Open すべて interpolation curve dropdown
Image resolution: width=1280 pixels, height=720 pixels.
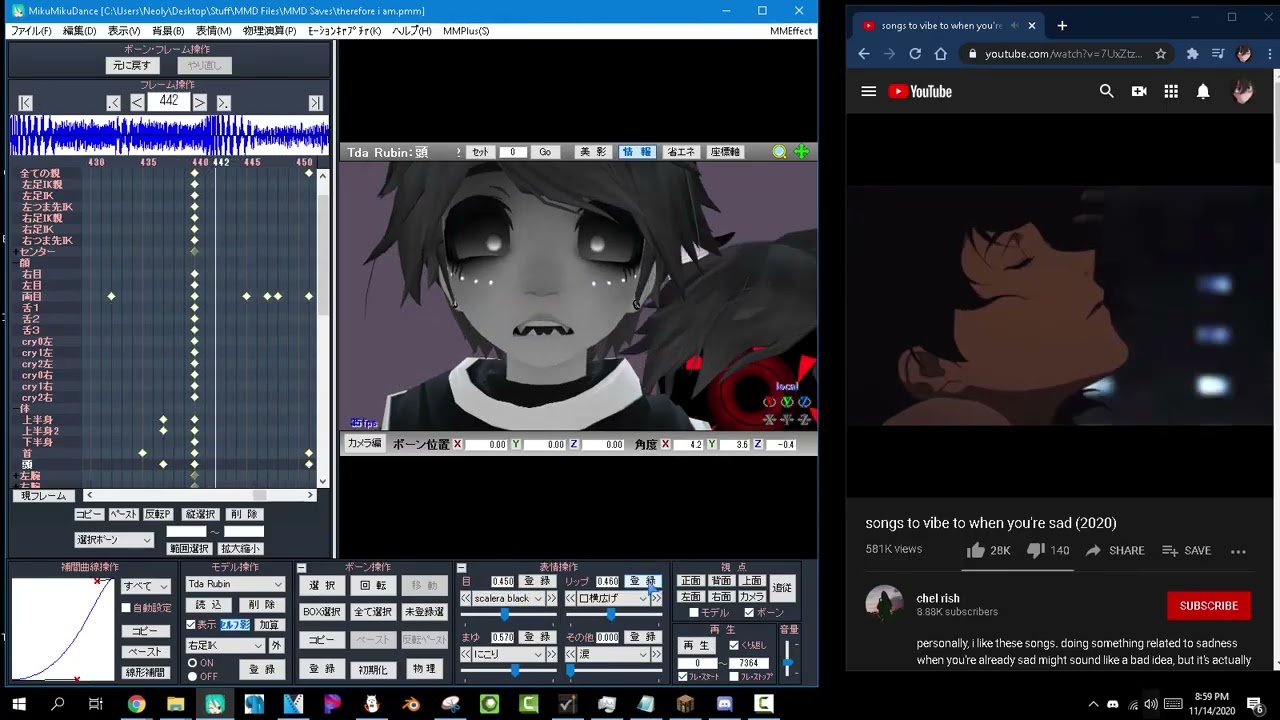click(145, 586)
